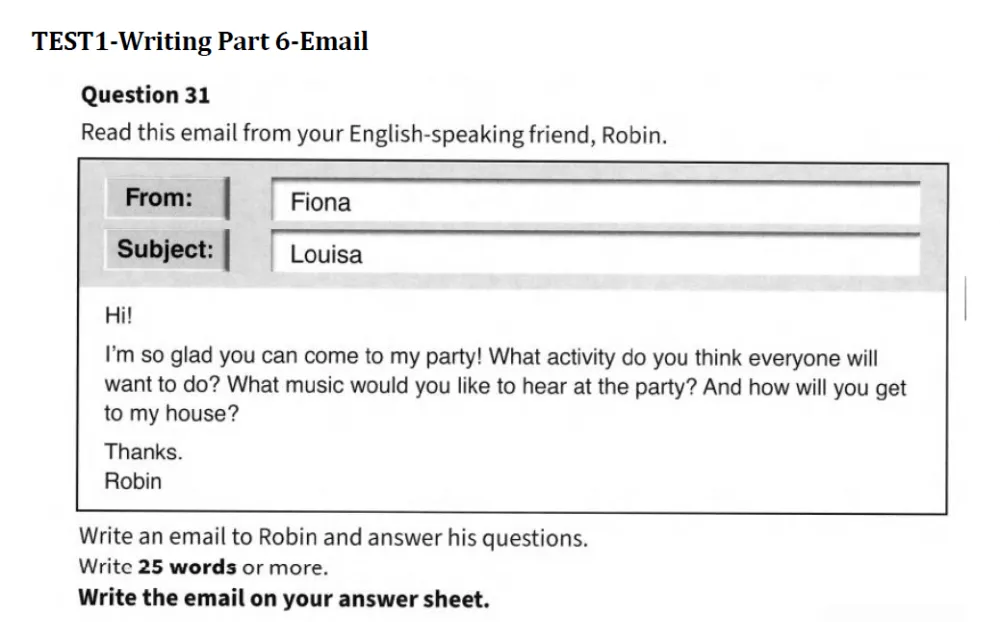Click the 'Read this email' instruction line

(x=374, y=134)
